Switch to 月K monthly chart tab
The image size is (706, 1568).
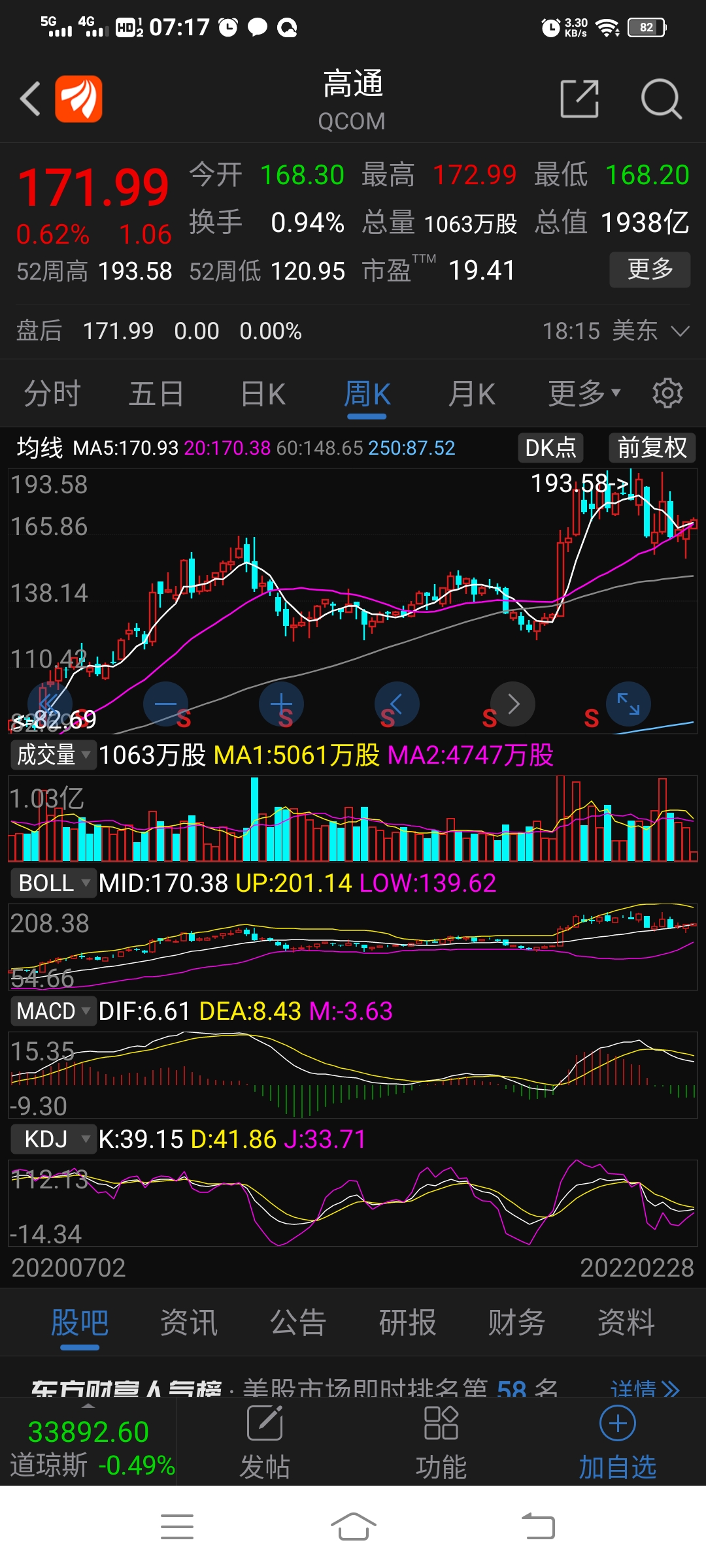472,393
